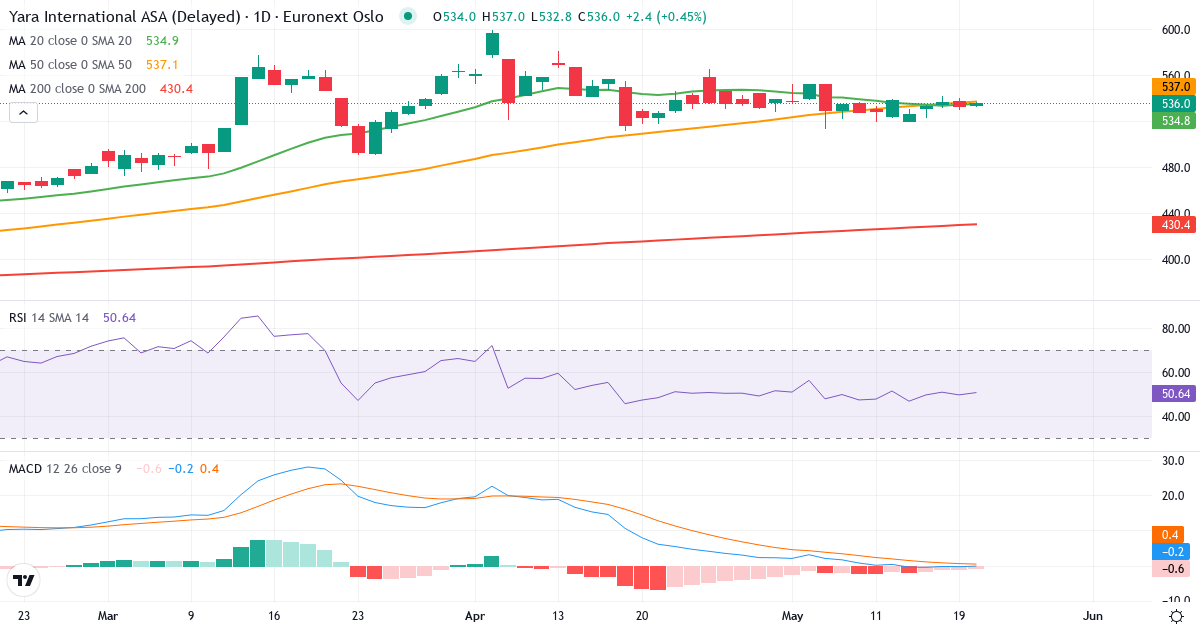Click the 537.0 orange price label
1200x630 pixels.
coord(1175,87)
